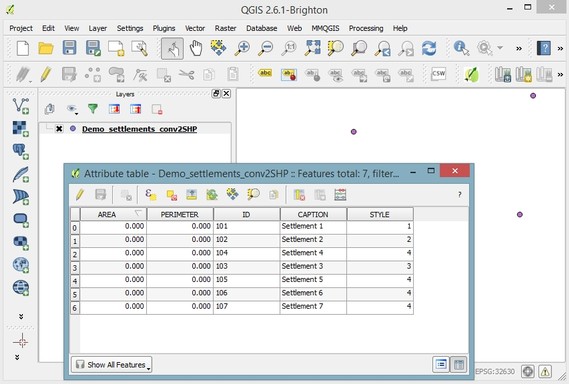Switch attribute table to form view

(x=441, y=364)
